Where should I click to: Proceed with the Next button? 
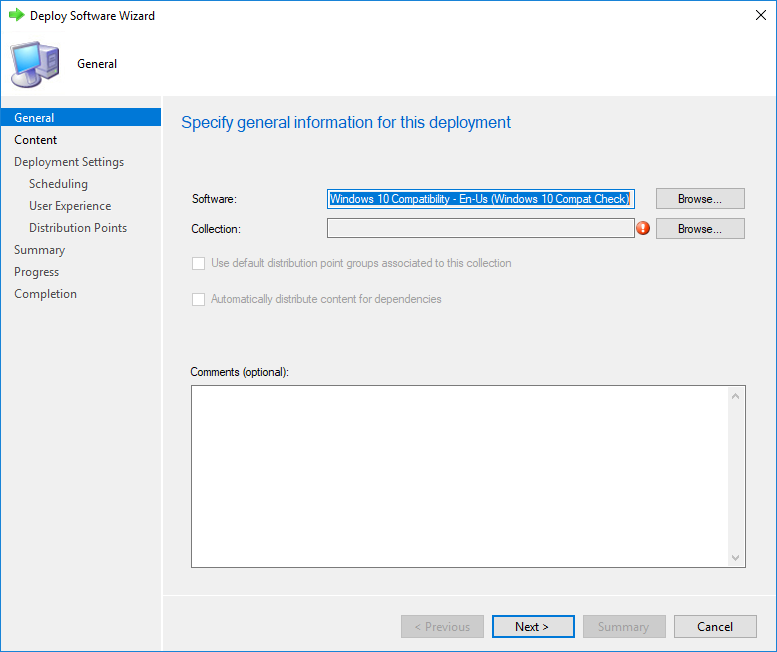533,627
